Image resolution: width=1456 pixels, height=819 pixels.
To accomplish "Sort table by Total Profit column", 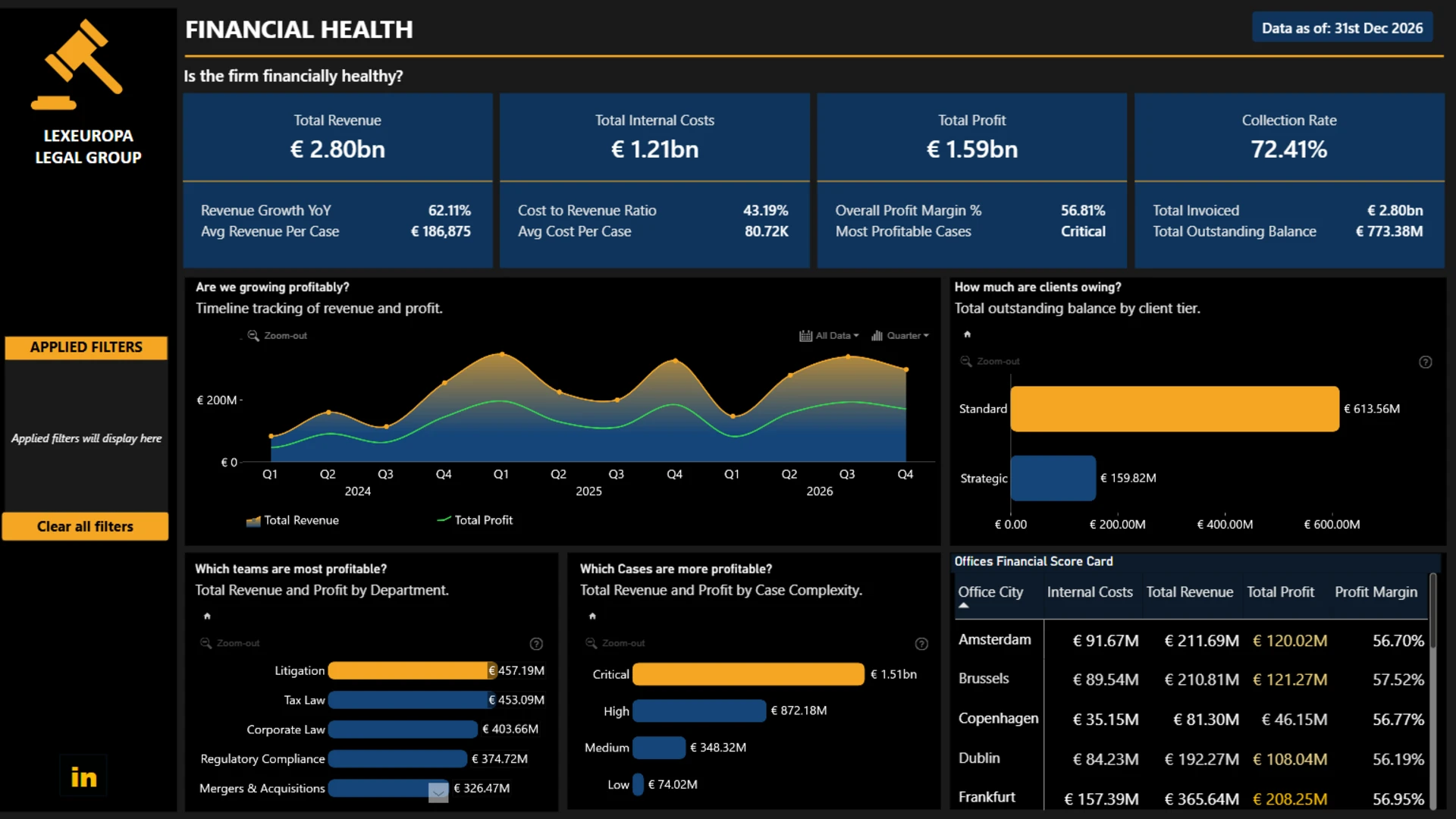I will click(1280, 592).
